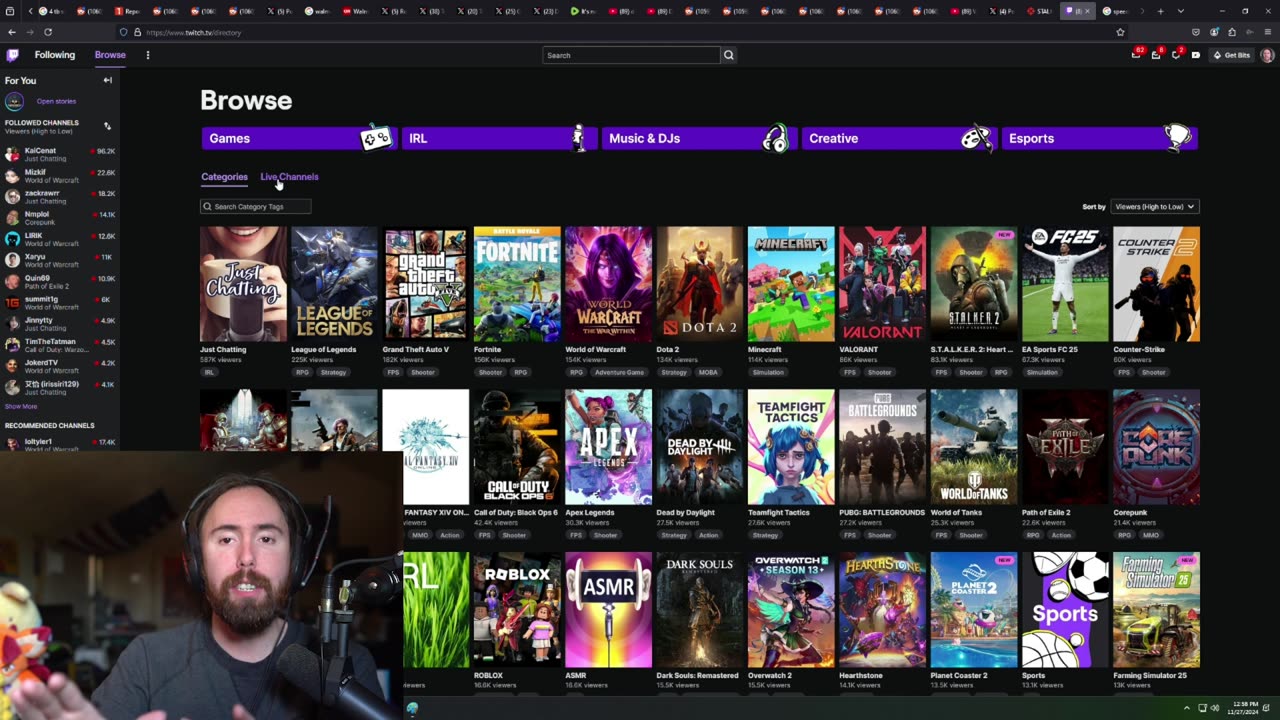
Task: Select the Creative category banner
Action: (x=898, y=138)
